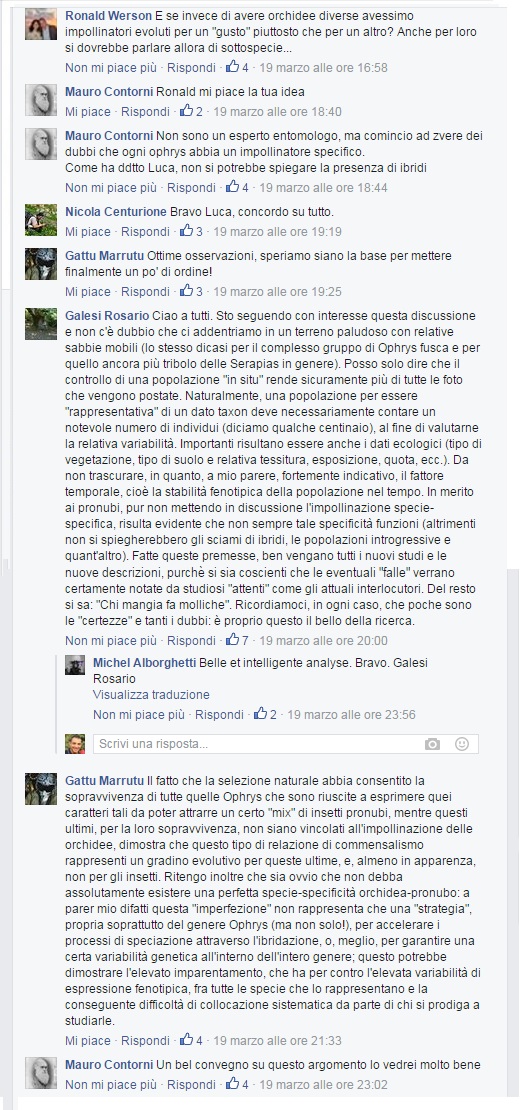This screenshot has width=520, height=1110.
Task: Click Visualizza traduzione under Michel Alborghetti's reply
Action: 151,694
